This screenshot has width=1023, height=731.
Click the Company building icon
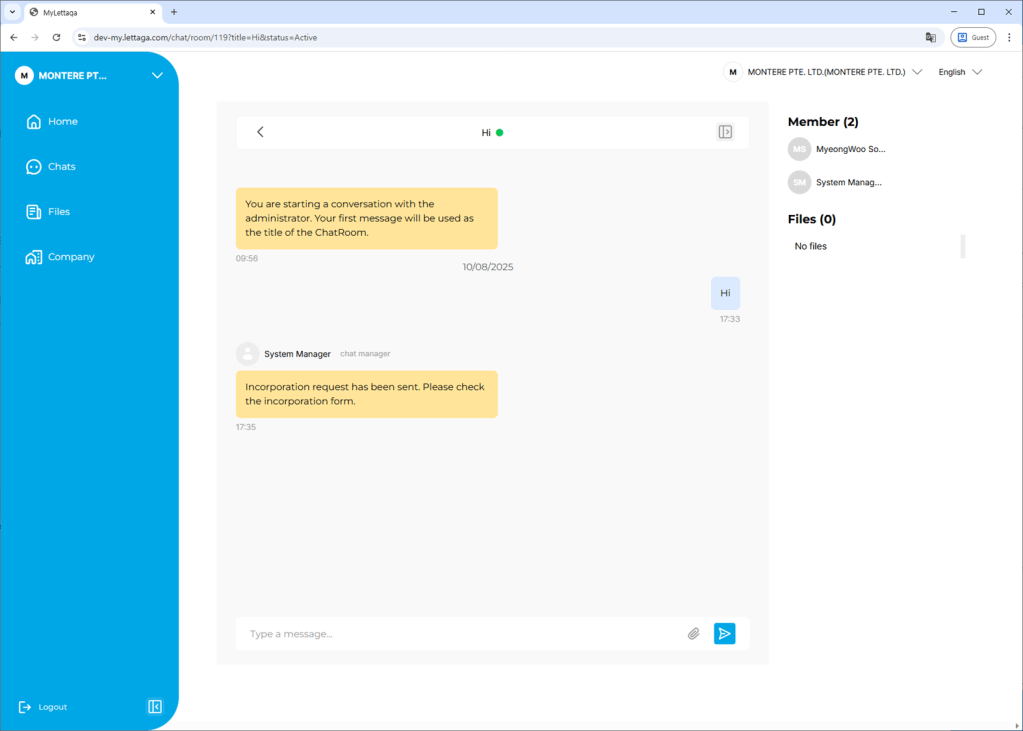click(34, 257)
